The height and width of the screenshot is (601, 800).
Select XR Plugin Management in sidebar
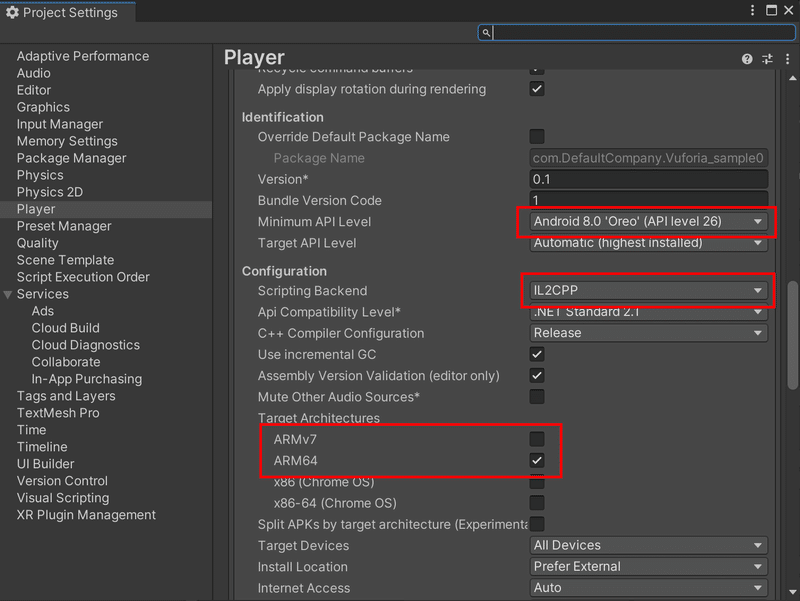tap(86, 515)
